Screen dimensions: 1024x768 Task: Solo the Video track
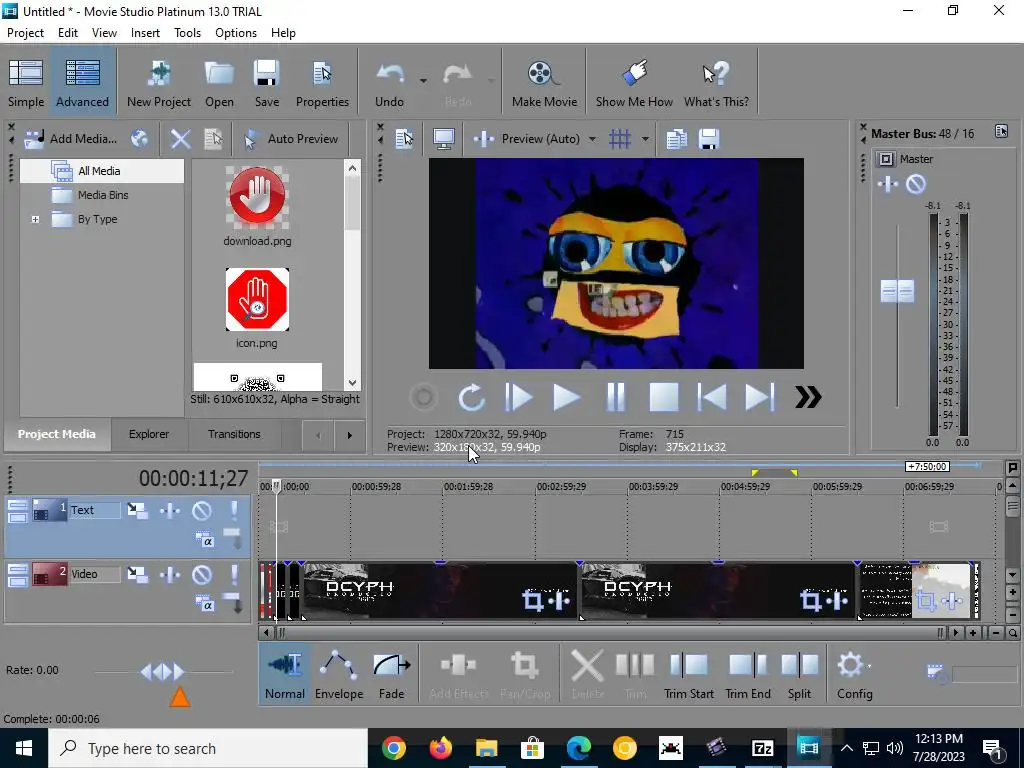[x=234, y=574]
